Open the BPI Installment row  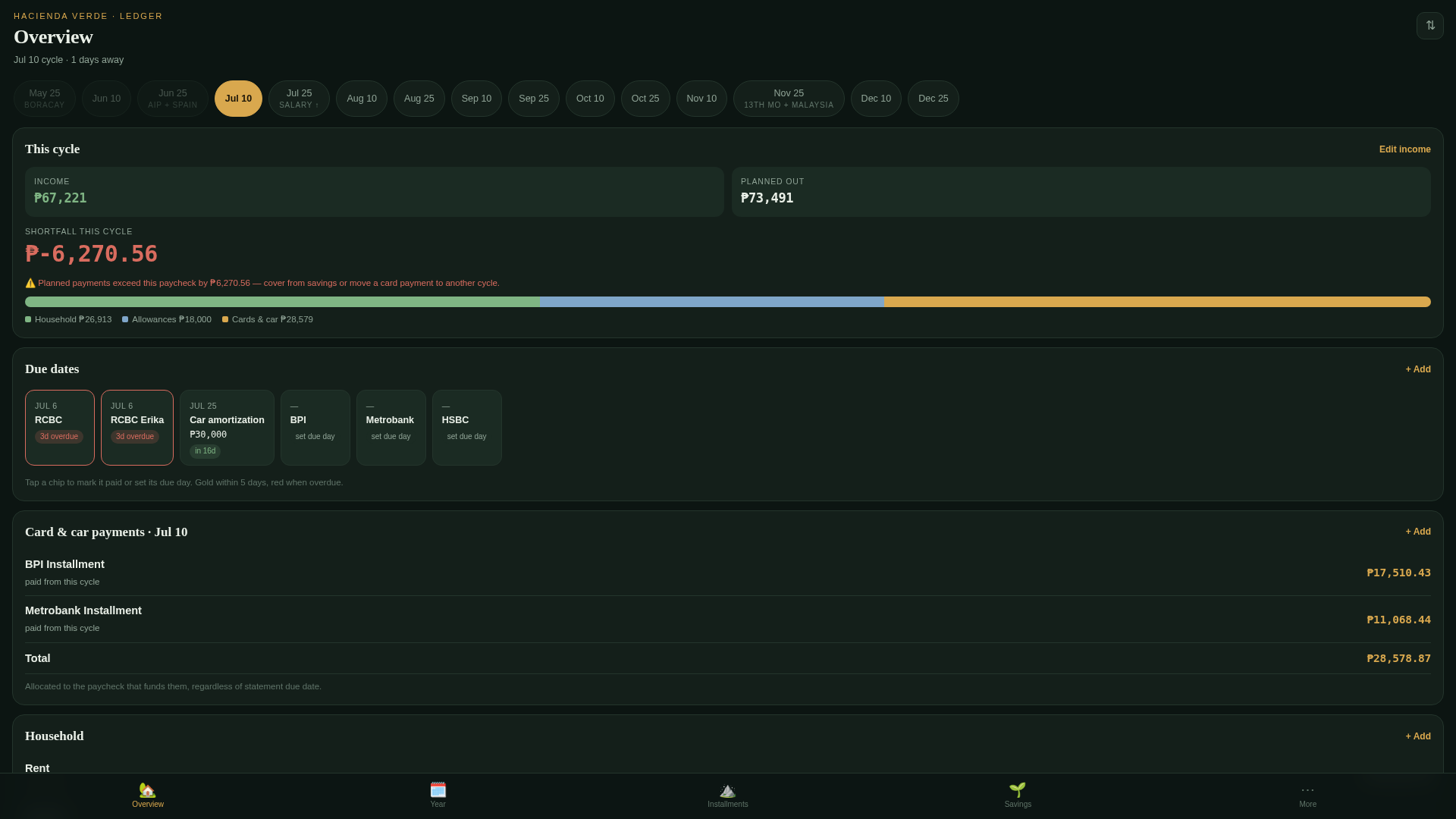point(728,573)
